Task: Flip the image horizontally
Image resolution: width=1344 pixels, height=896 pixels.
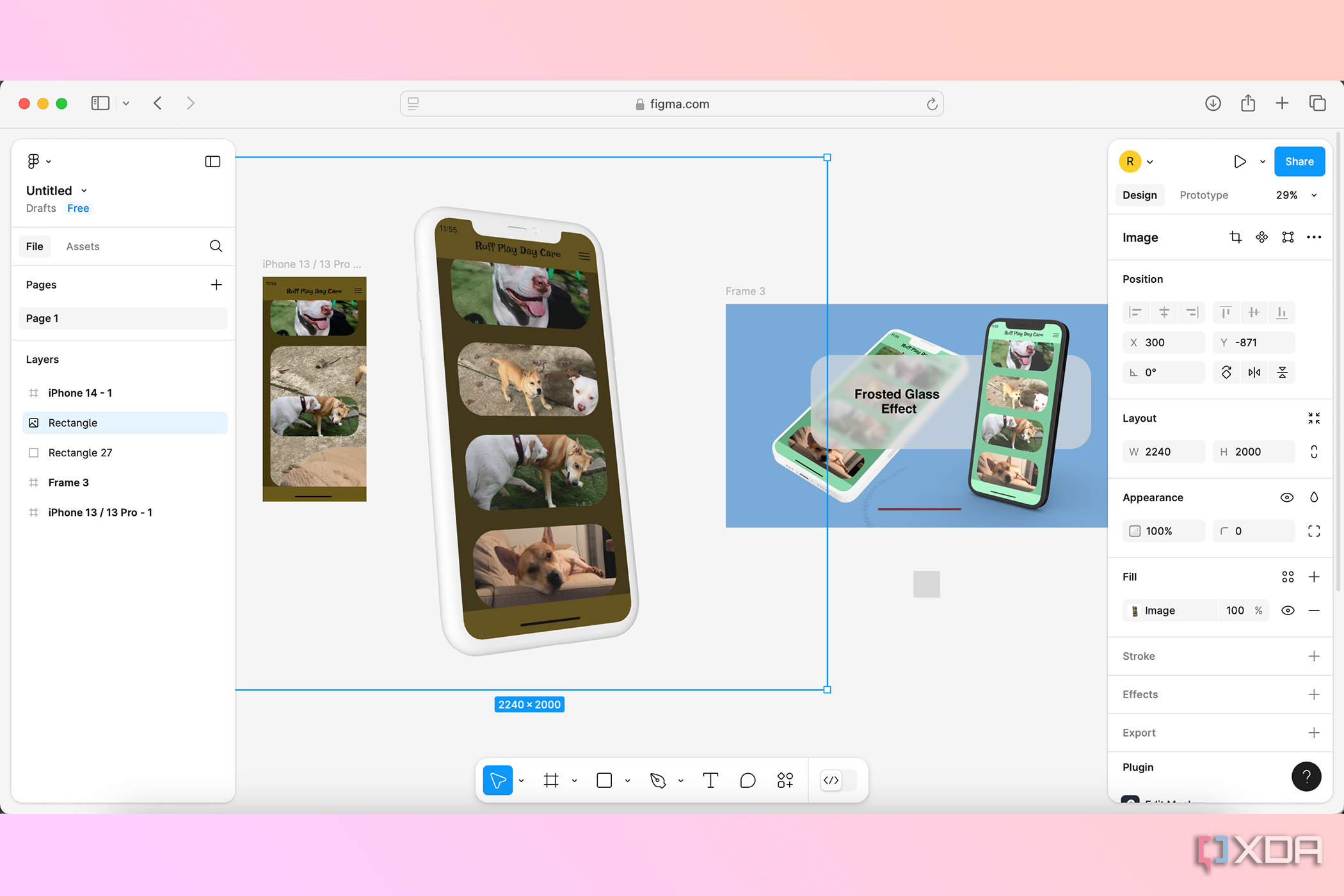Action: tap(1254, 372)
